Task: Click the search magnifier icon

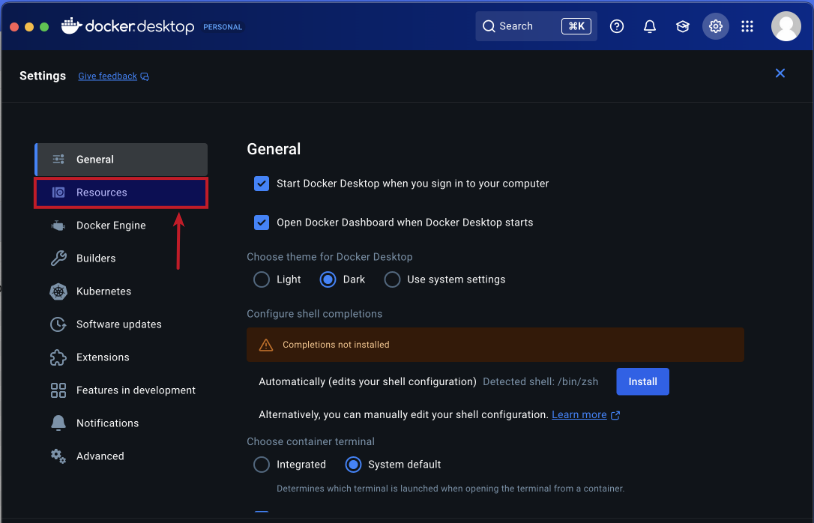Action: 489,26
